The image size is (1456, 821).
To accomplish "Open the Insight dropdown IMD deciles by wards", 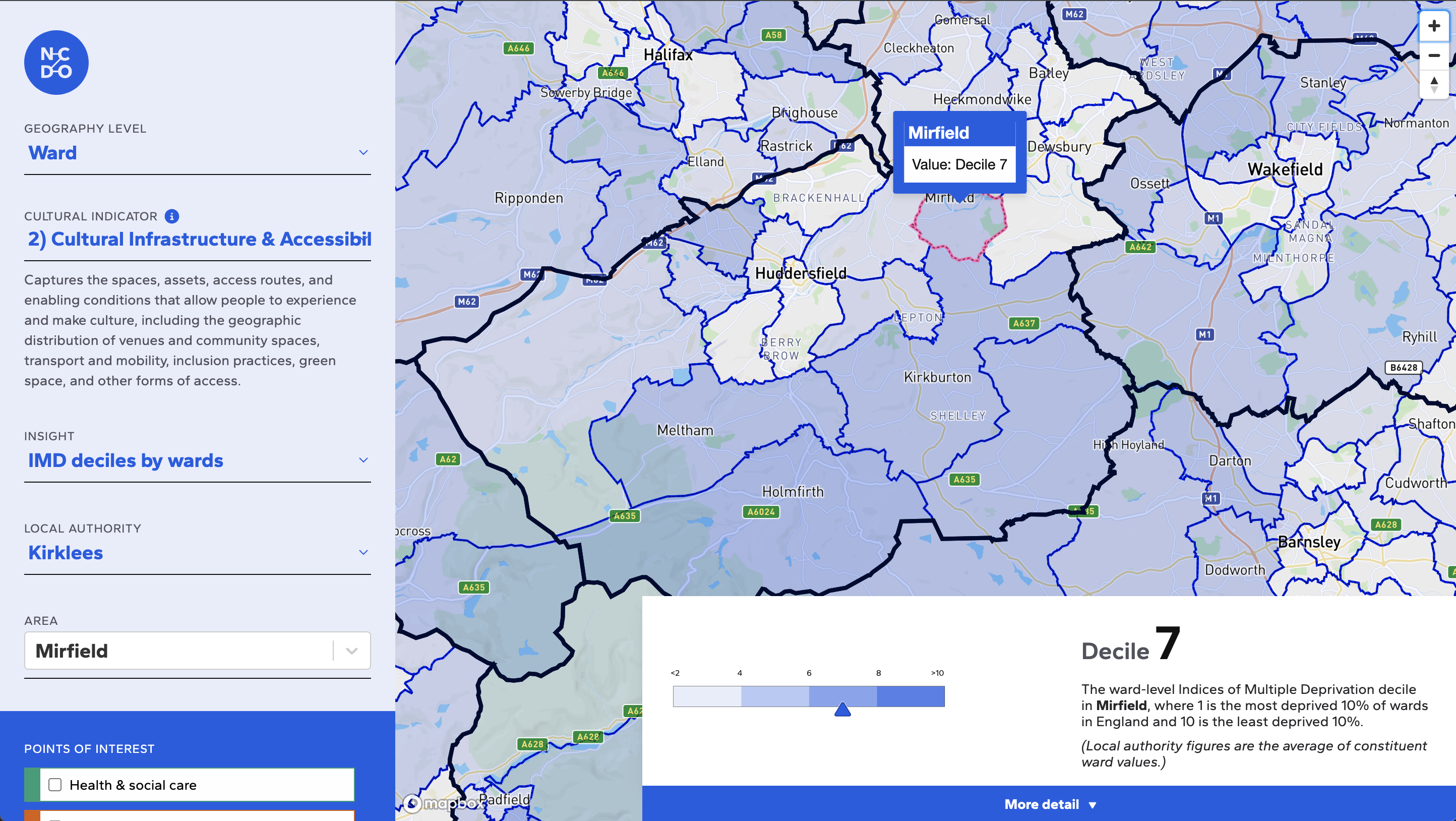I will (197, 460).
